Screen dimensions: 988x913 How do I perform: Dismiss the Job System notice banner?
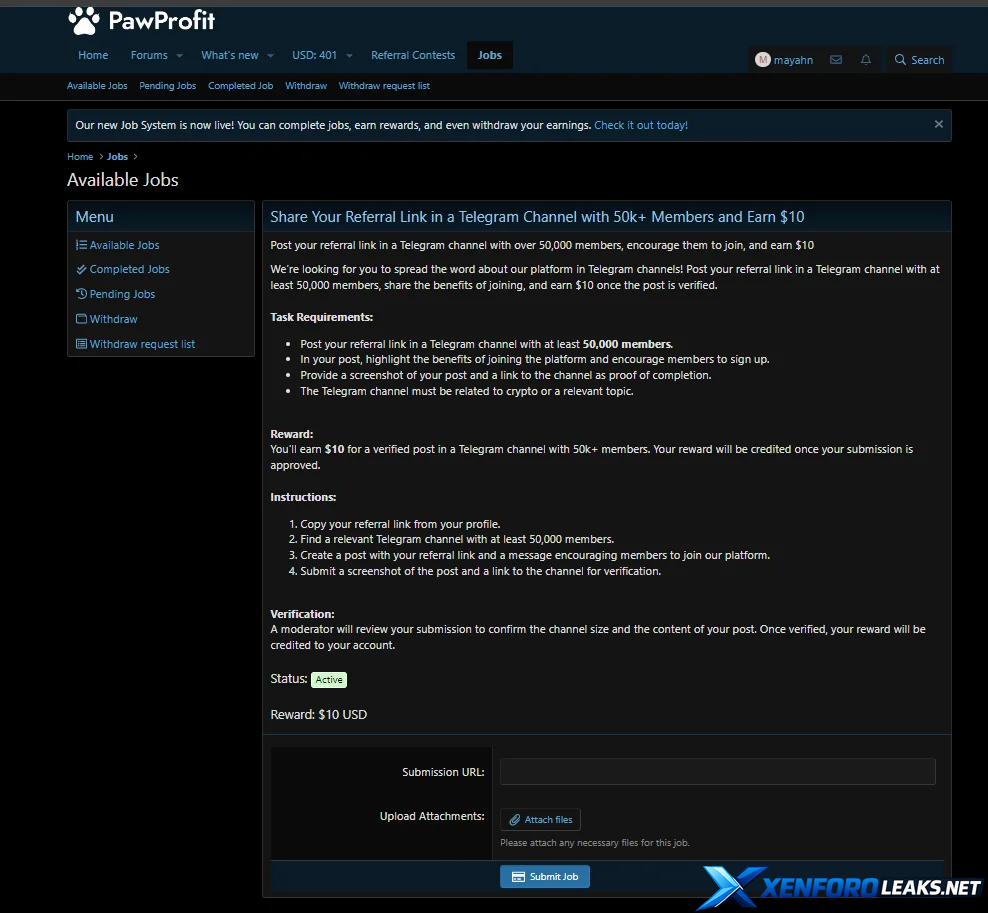[938, 125]
